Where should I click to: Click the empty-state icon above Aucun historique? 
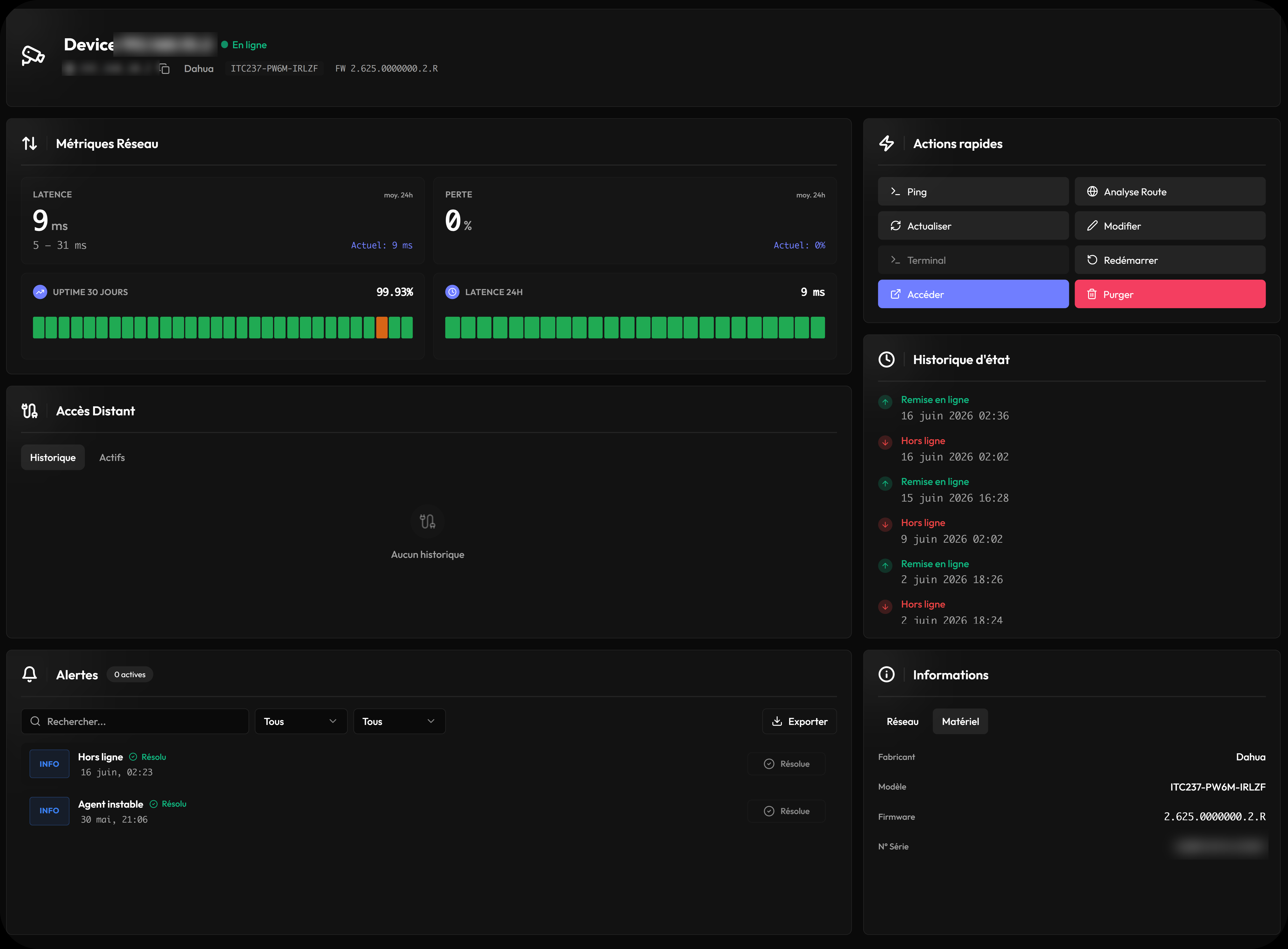(x=427, y=521)
